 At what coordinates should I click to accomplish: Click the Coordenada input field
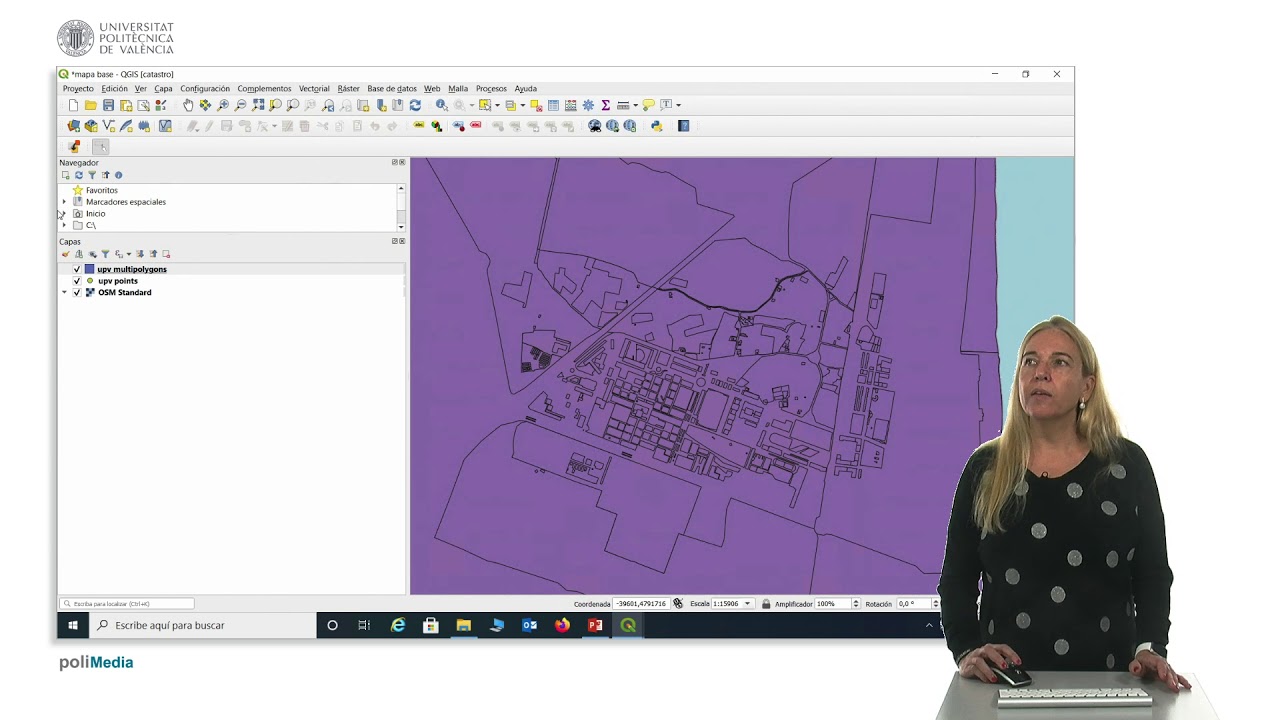[x=641, y=604]
